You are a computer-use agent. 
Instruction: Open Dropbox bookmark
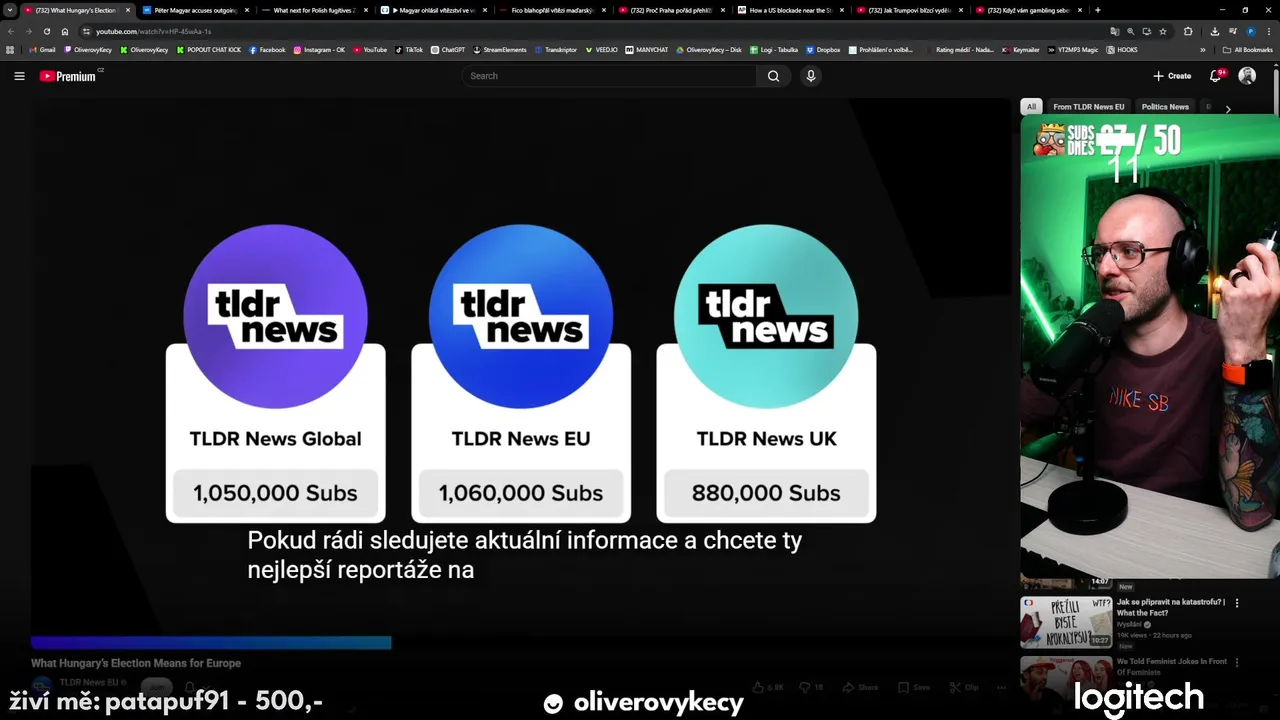tap(823, 49)
